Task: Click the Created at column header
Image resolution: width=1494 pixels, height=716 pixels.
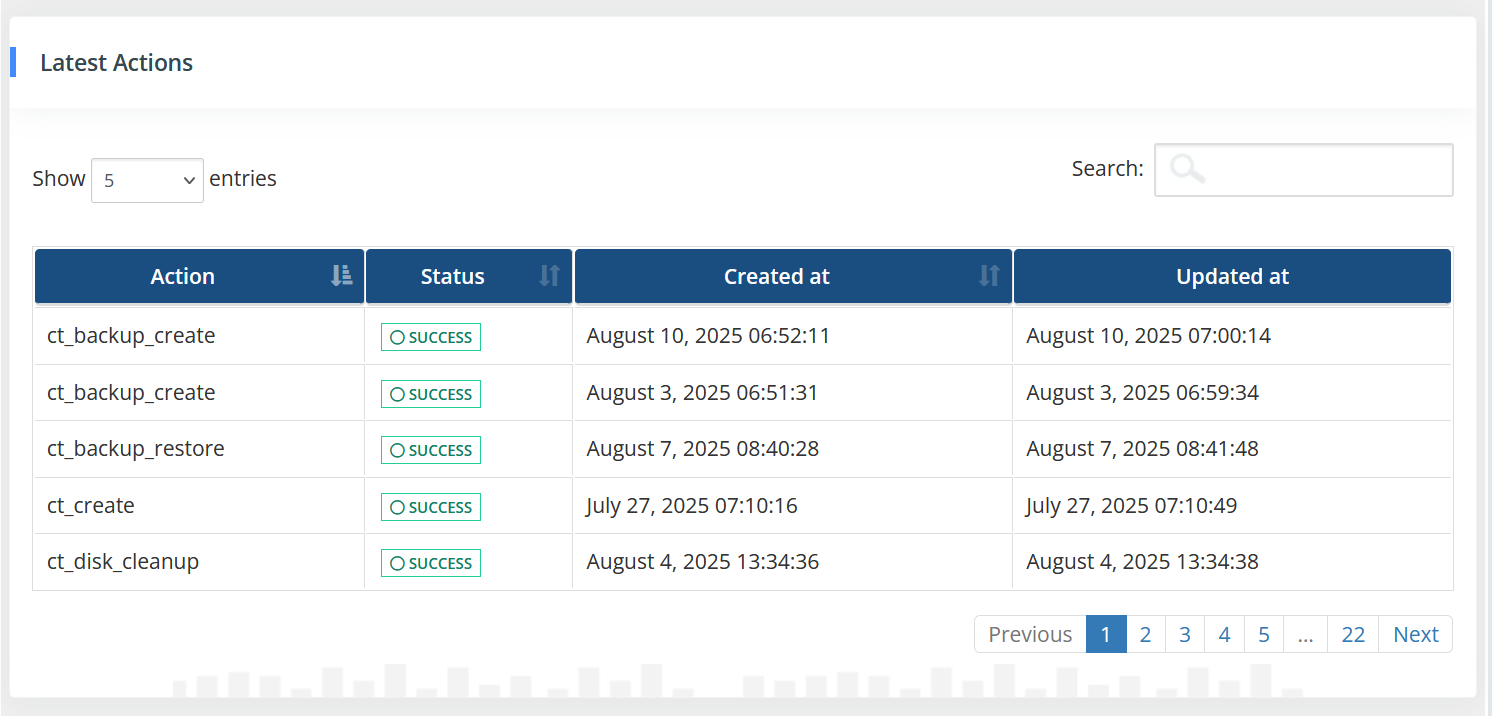Action: pos(794,276)
